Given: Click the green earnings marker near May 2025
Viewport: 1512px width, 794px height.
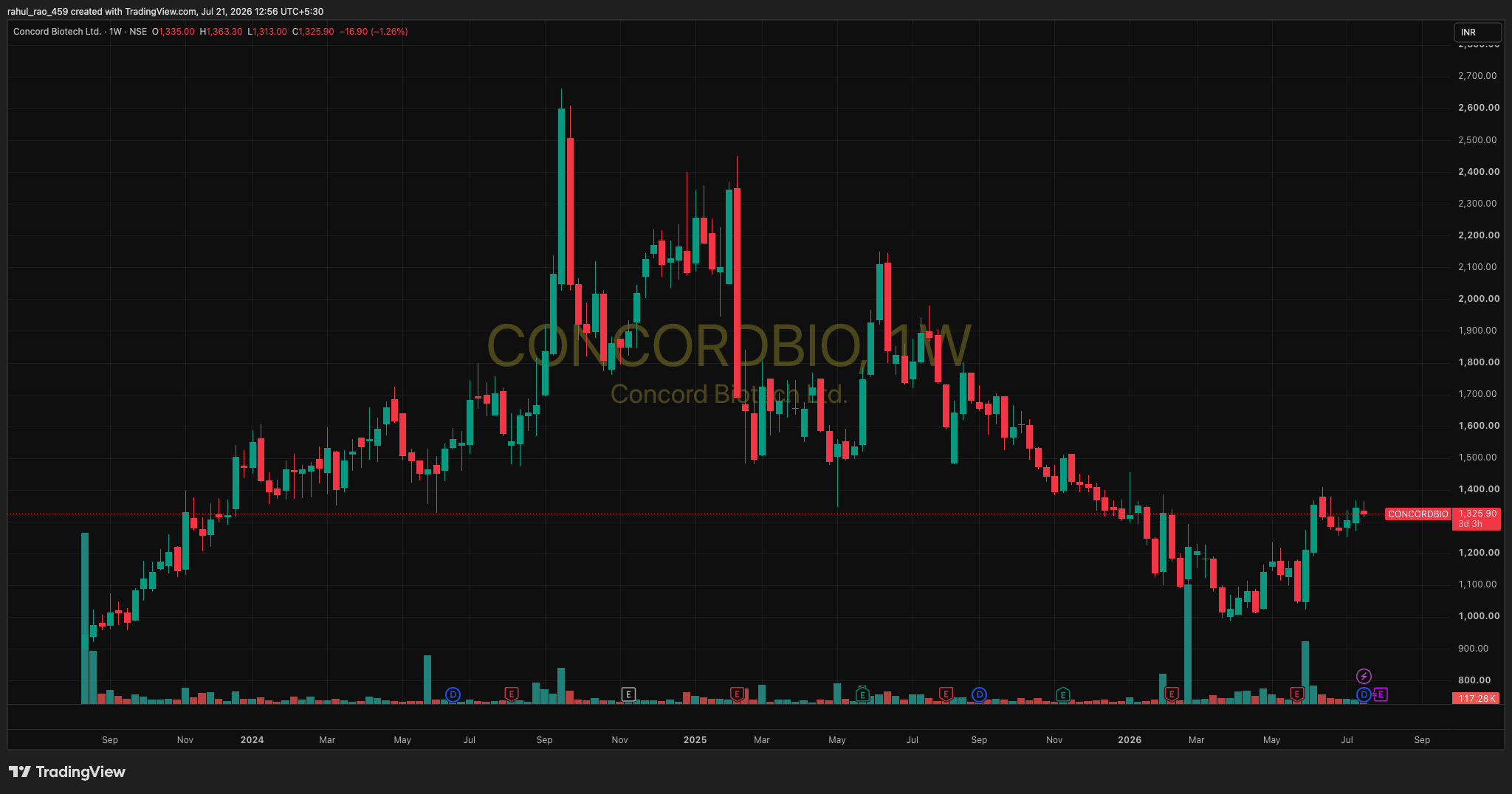Looking at the screenshot, I should [x=862, y=694].
